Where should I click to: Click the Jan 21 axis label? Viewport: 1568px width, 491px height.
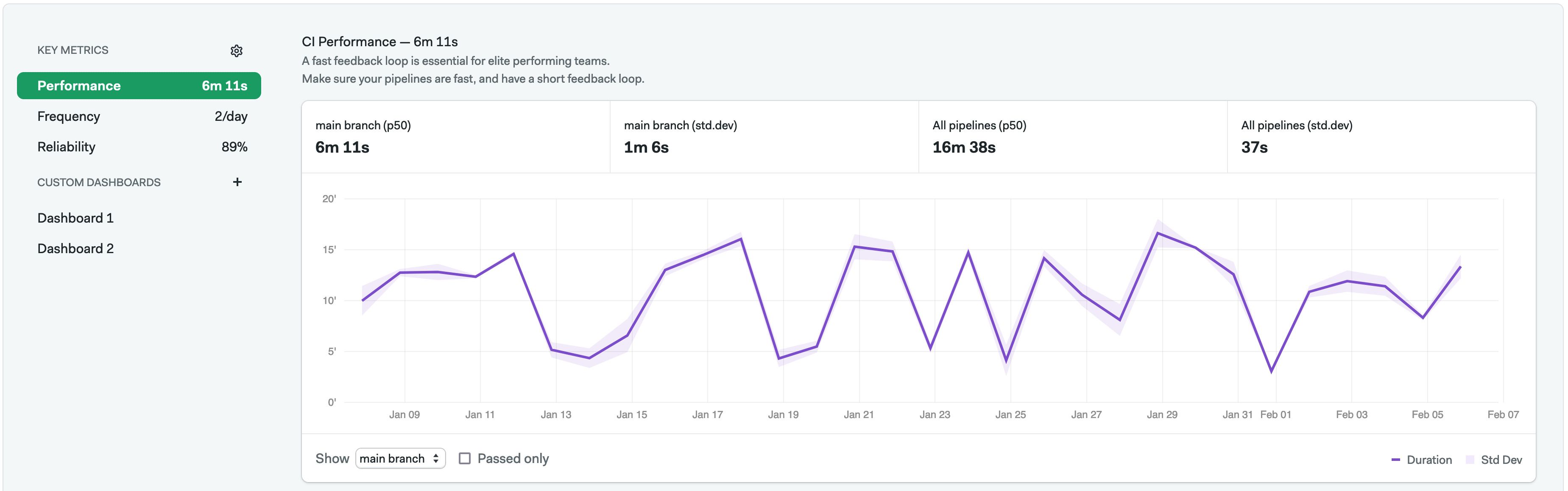[x=858, y=414]
